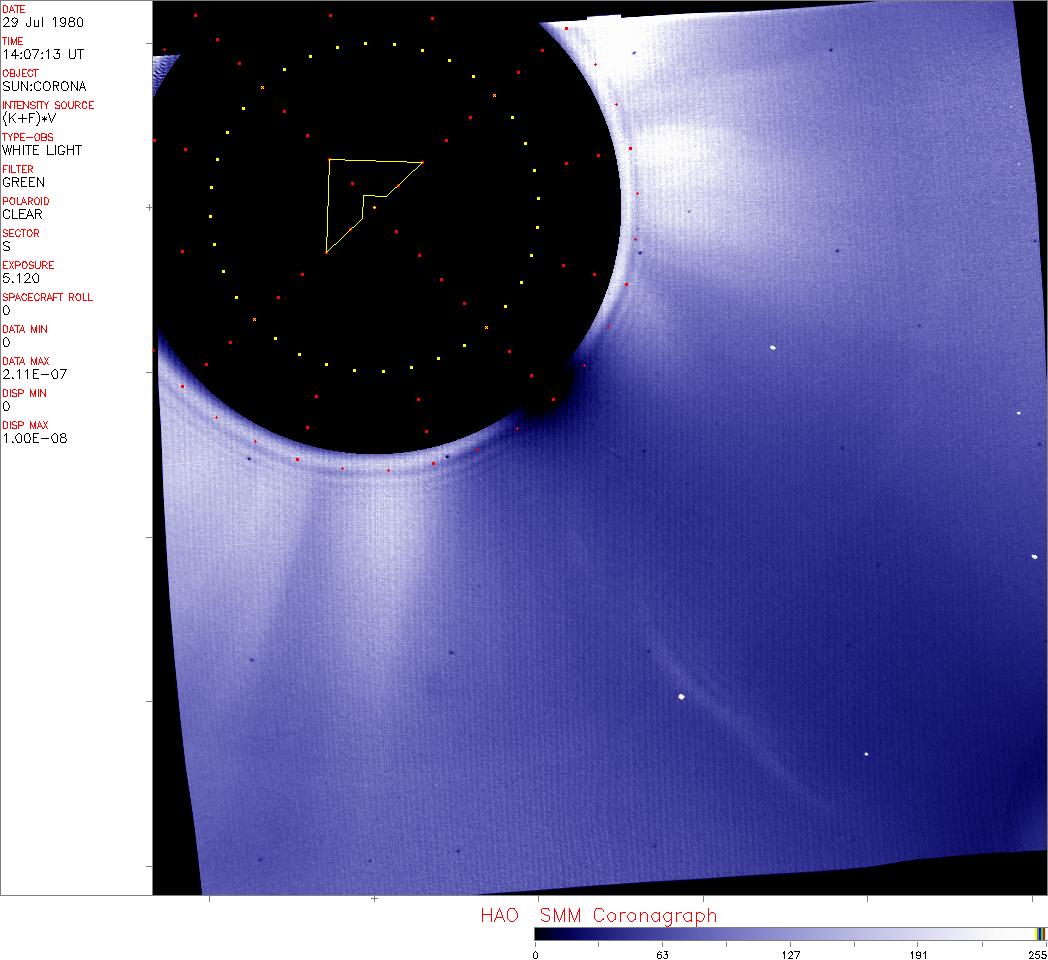Image resolution: width=1048 pixels, height=960 pixels.
Task: Click the HAO SMM Coronagraph title
Action: [598, 915]
